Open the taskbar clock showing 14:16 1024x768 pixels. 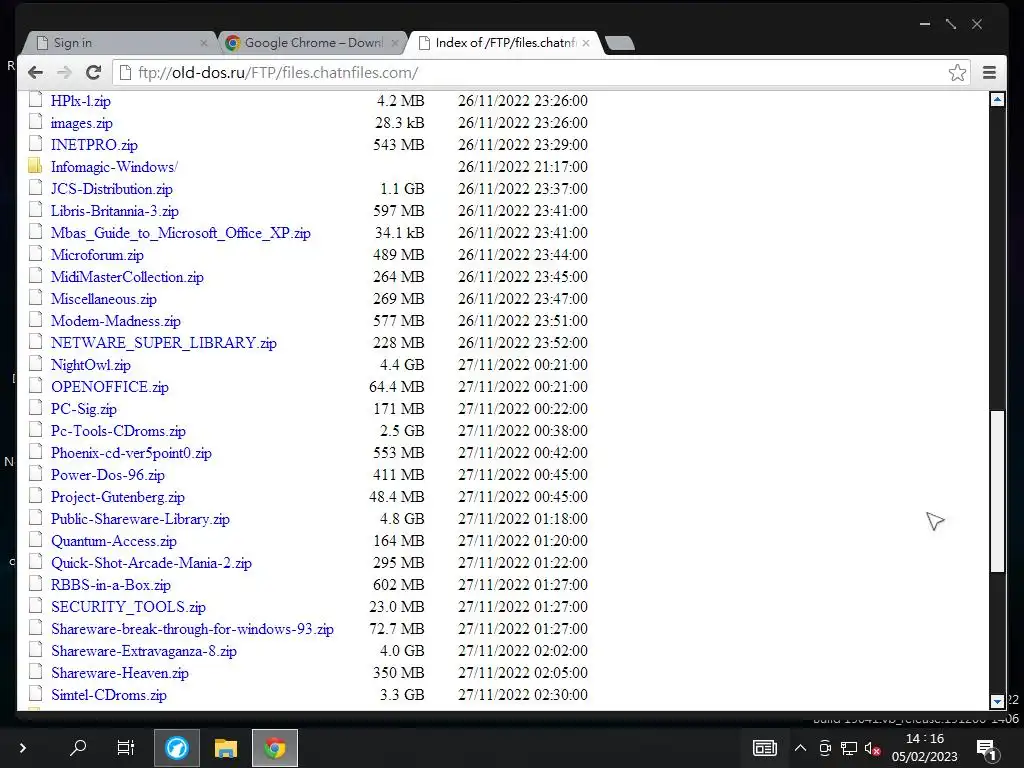pos(925,748)
